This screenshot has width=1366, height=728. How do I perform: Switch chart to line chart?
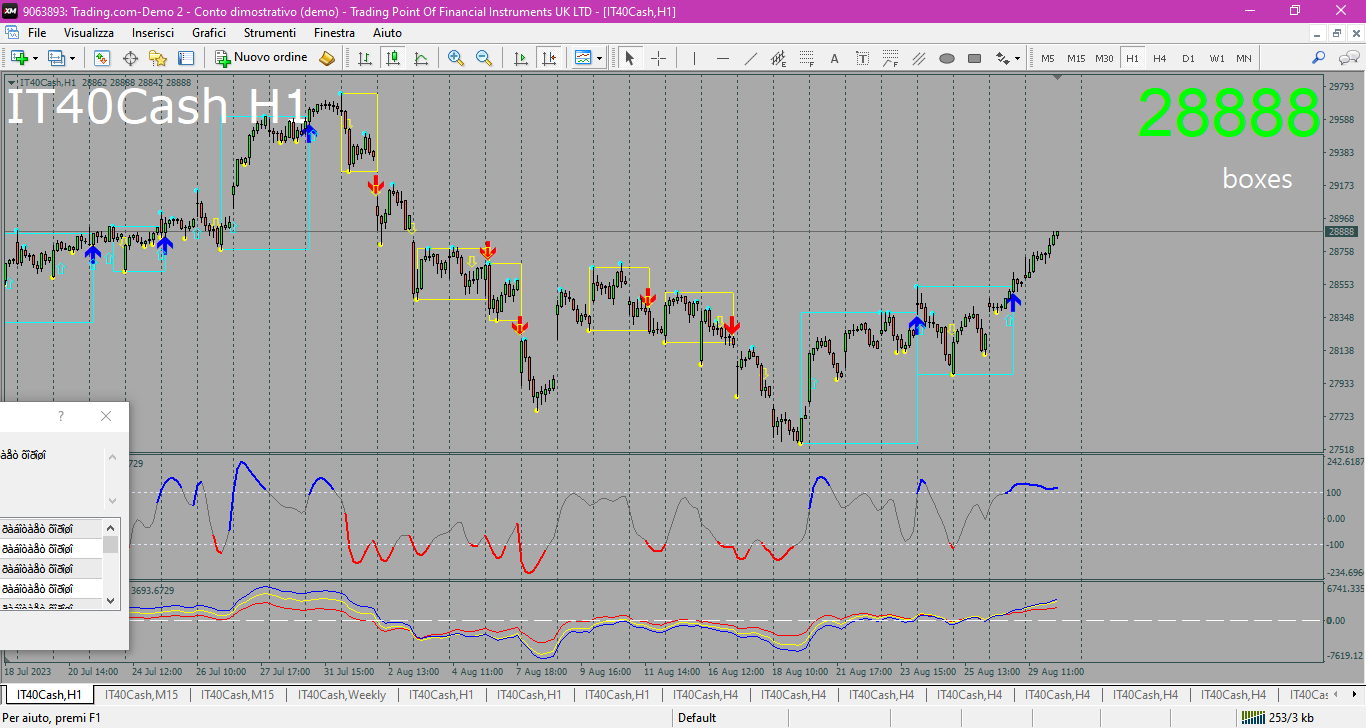(x=421, y=58)
